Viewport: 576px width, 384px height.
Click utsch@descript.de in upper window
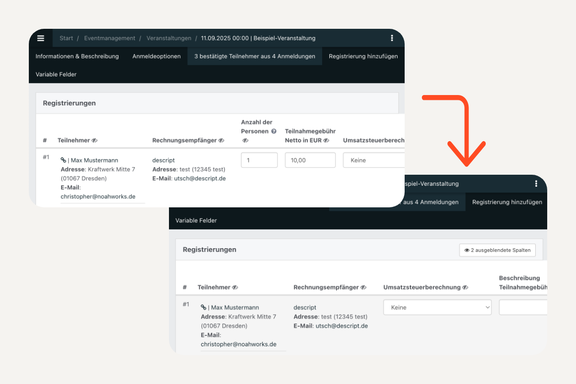tap(199, 179)
